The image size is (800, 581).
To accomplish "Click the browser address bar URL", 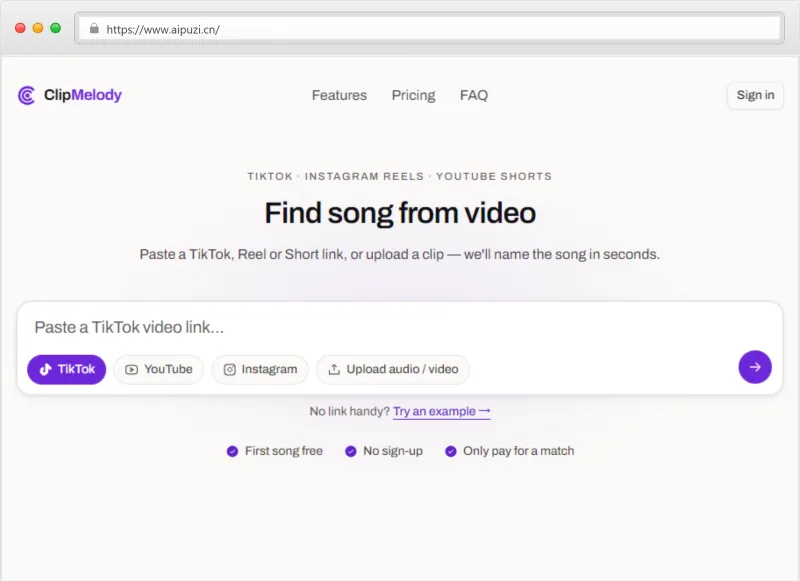I will [x=163, y=30].
